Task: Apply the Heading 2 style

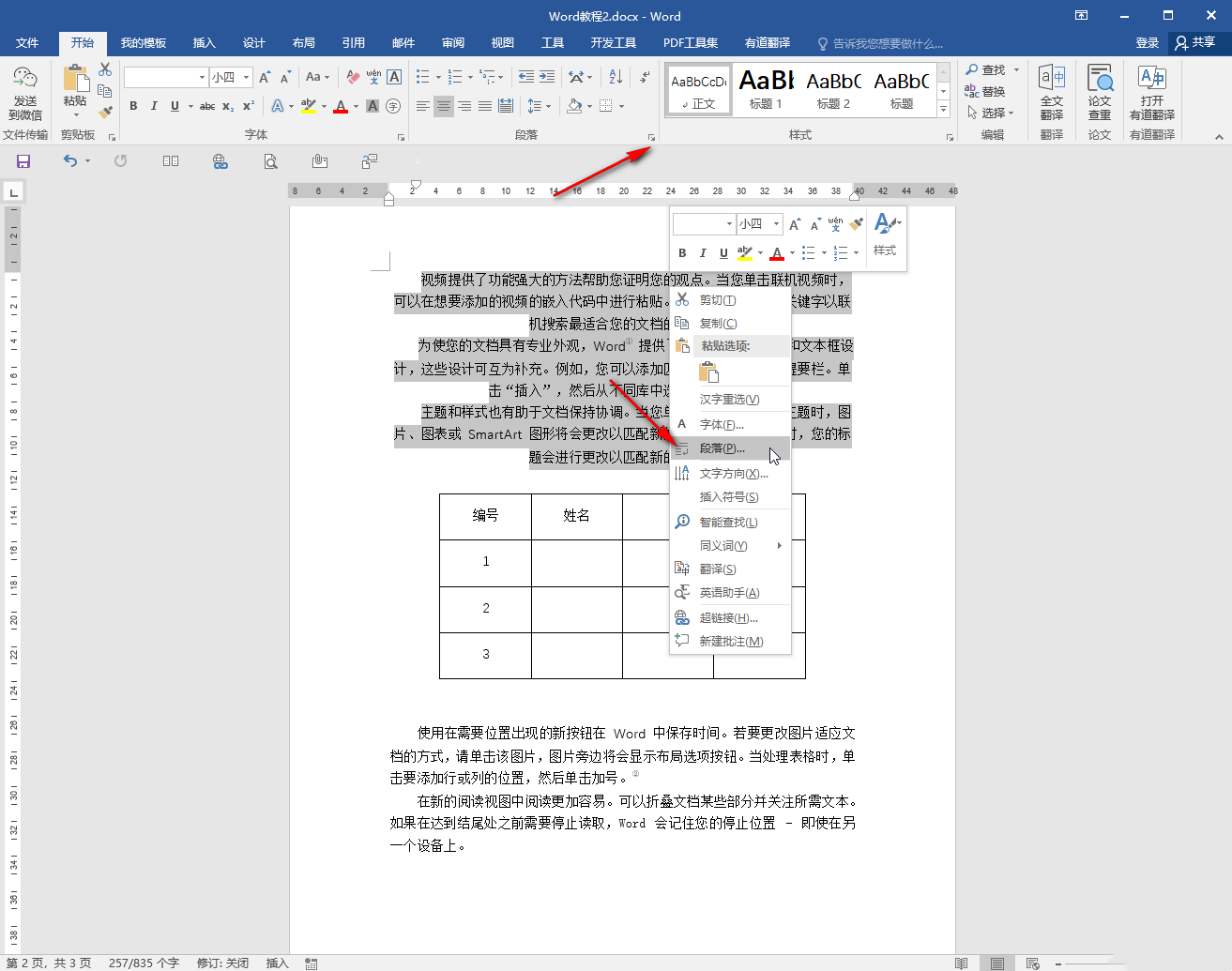Action: coord(833,90)
